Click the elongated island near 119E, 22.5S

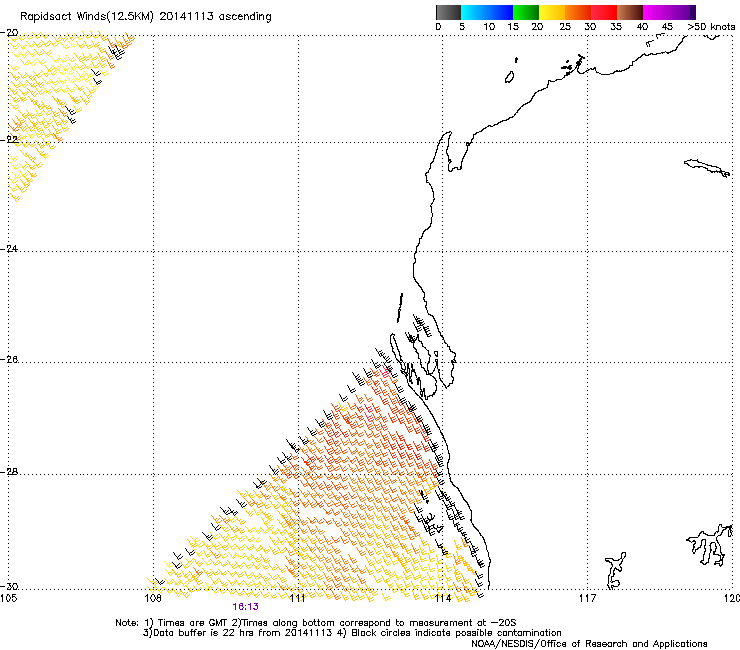pyautogui.click(x=707, y=168)
